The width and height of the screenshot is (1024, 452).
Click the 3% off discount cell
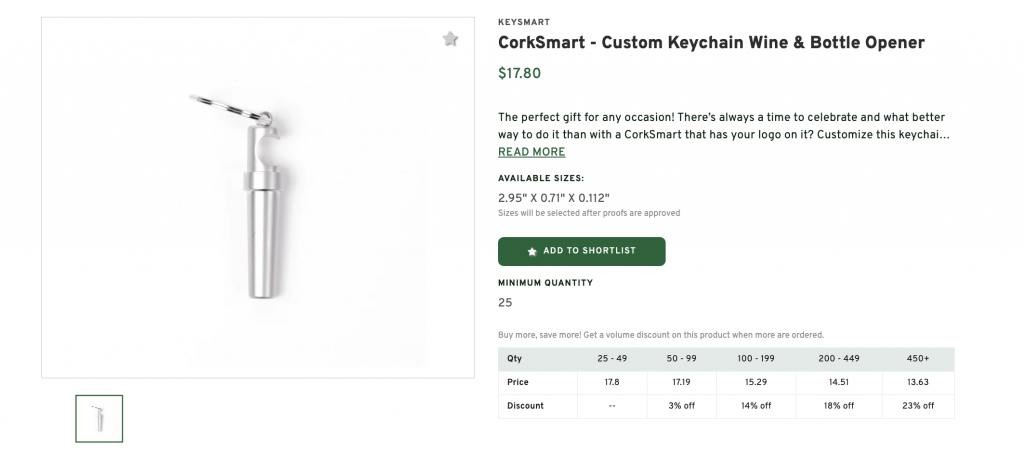tap(681, 406)
